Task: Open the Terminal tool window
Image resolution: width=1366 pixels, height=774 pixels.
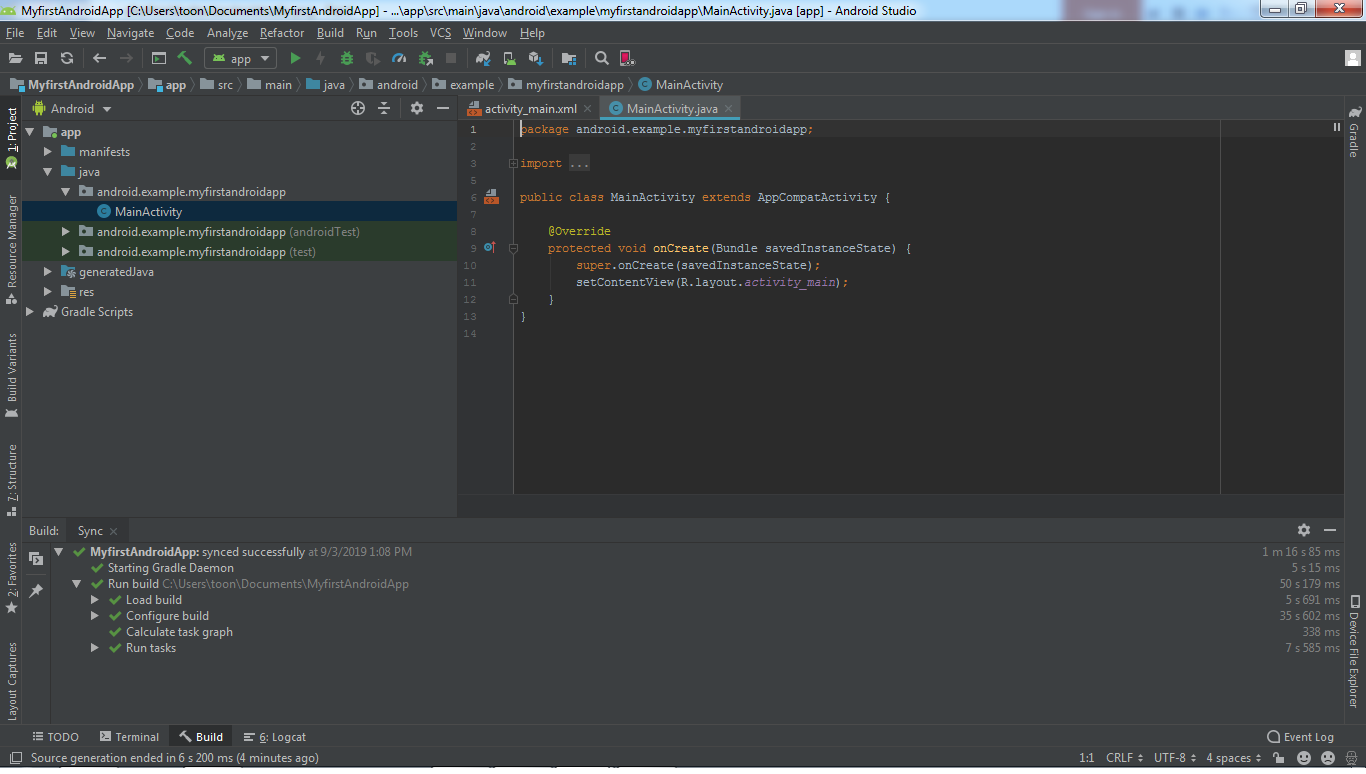Action: point(129,737)
